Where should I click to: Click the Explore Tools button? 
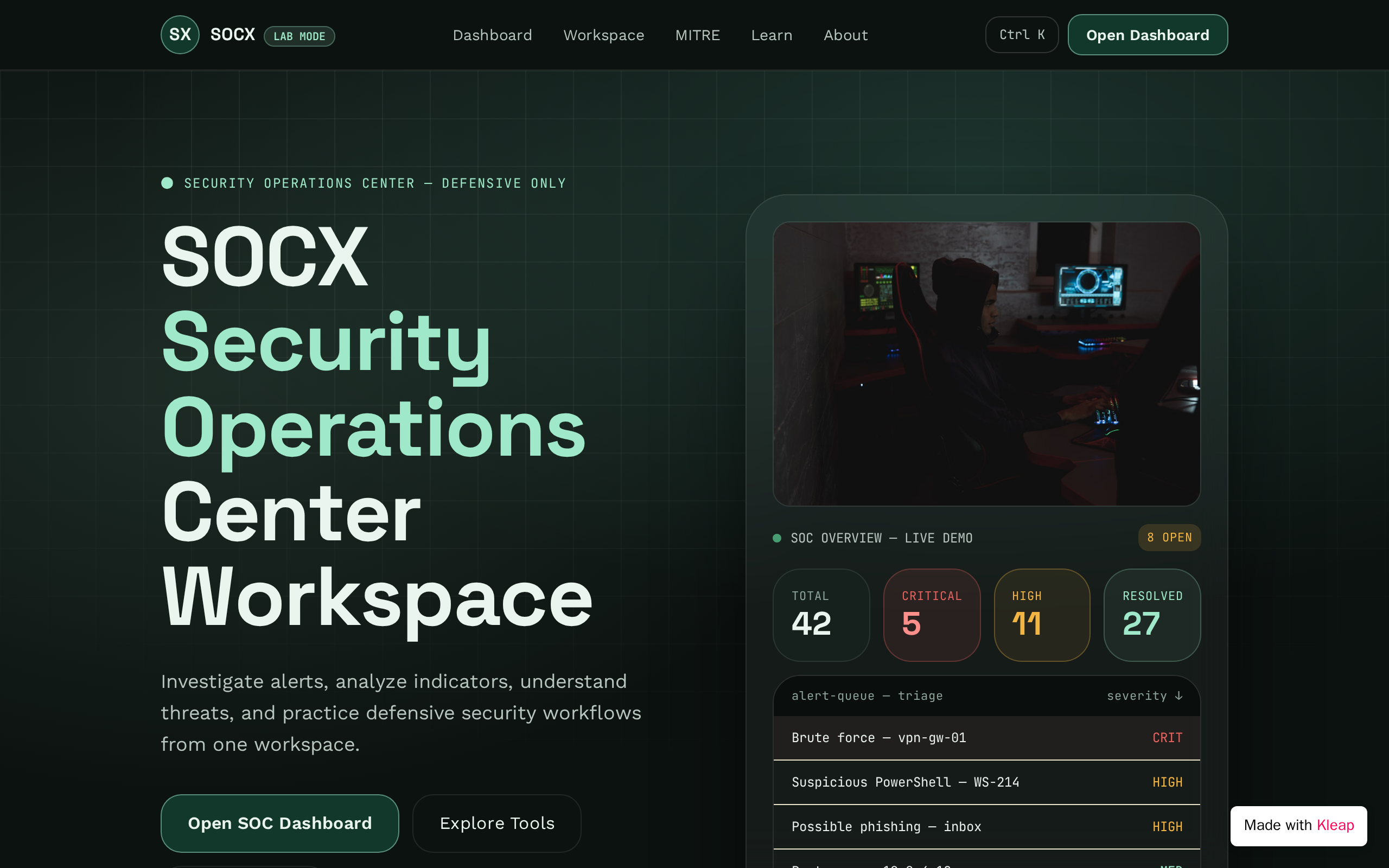(497, 823)
